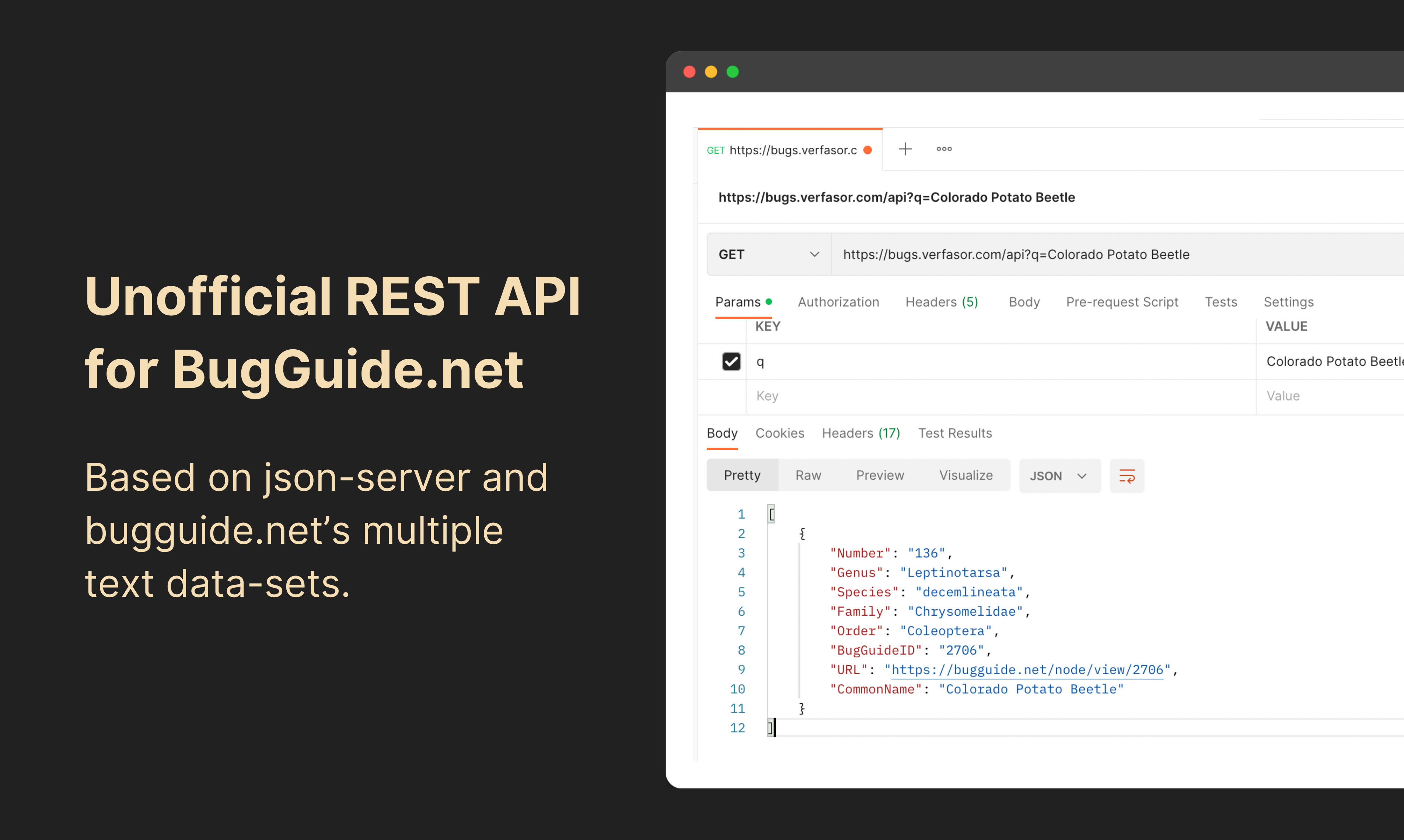Uncheck the q parameter checkbox
This screenshot has height=840, width=1404.
pos(731,361)
